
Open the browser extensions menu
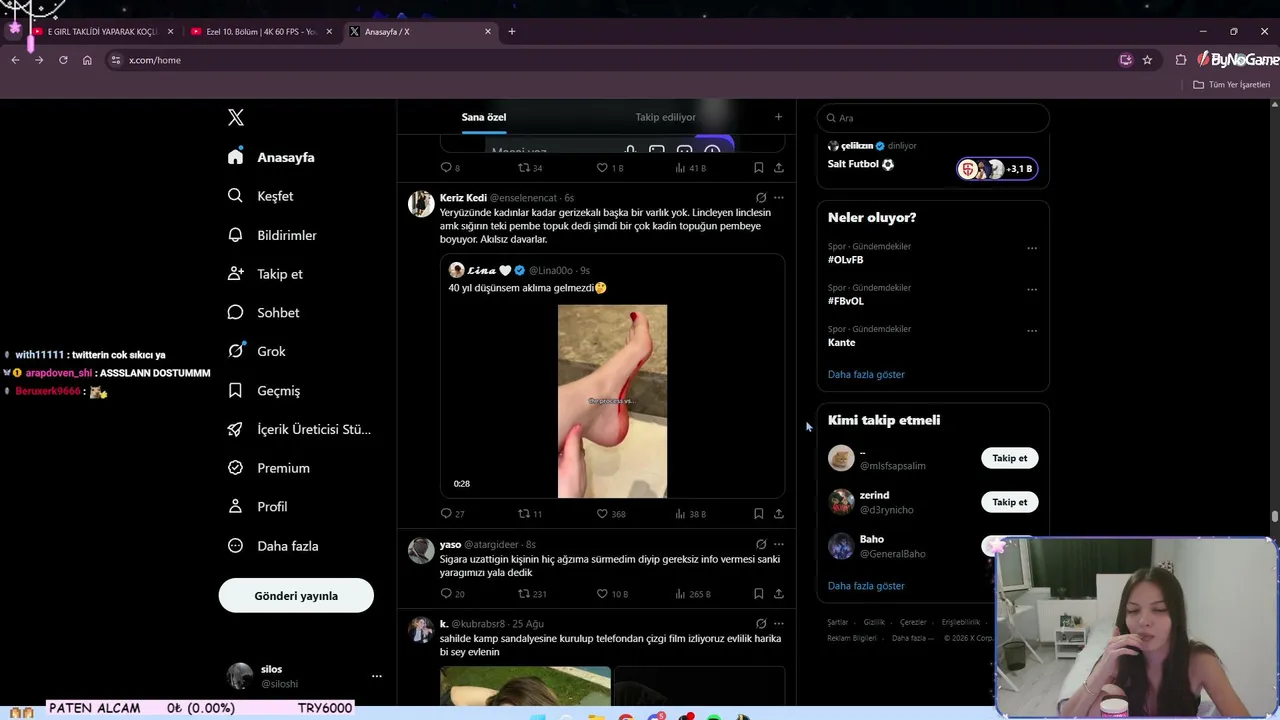click(1181, 60)
